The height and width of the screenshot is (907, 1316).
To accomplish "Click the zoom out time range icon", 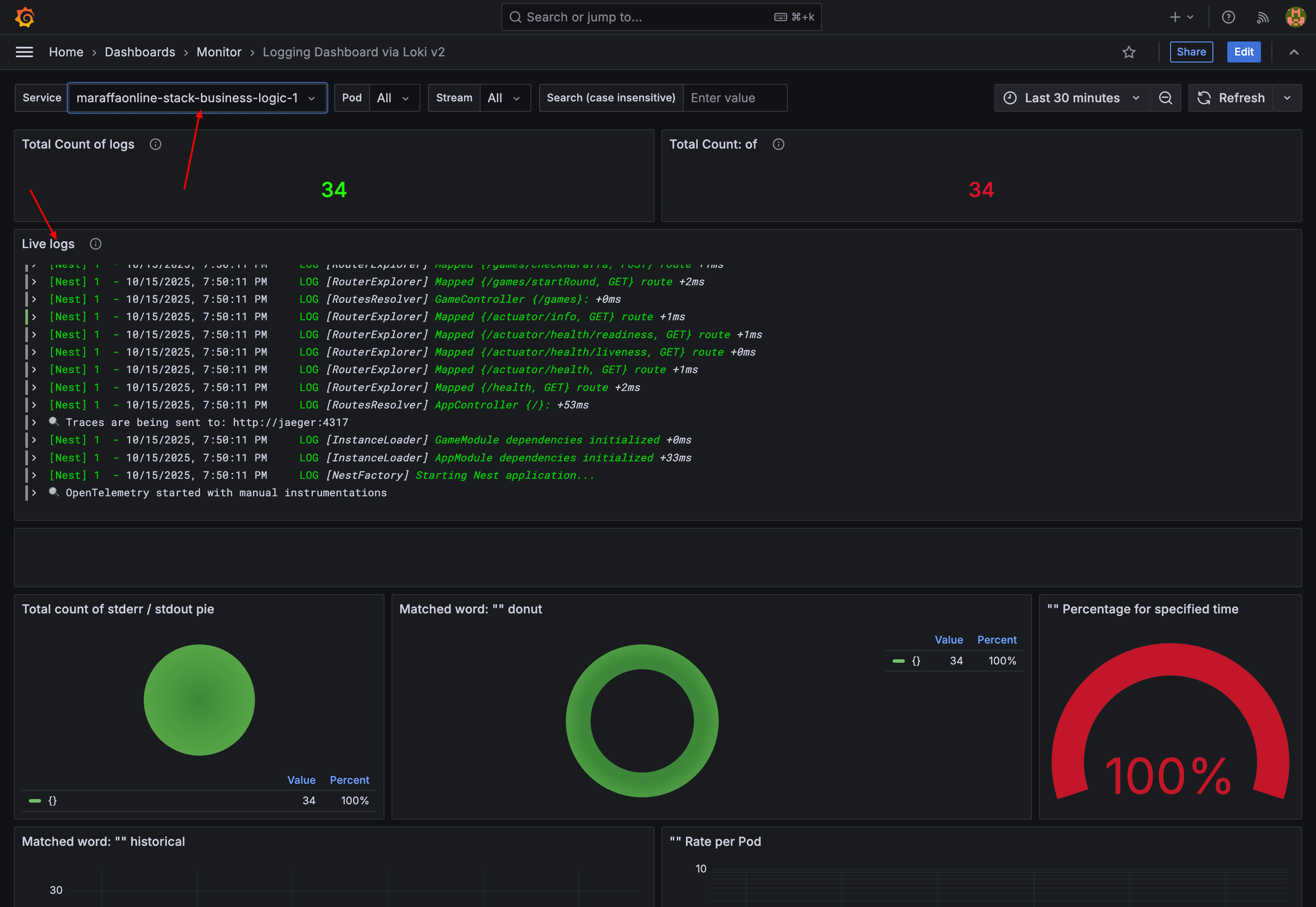I will [1165, 98].
